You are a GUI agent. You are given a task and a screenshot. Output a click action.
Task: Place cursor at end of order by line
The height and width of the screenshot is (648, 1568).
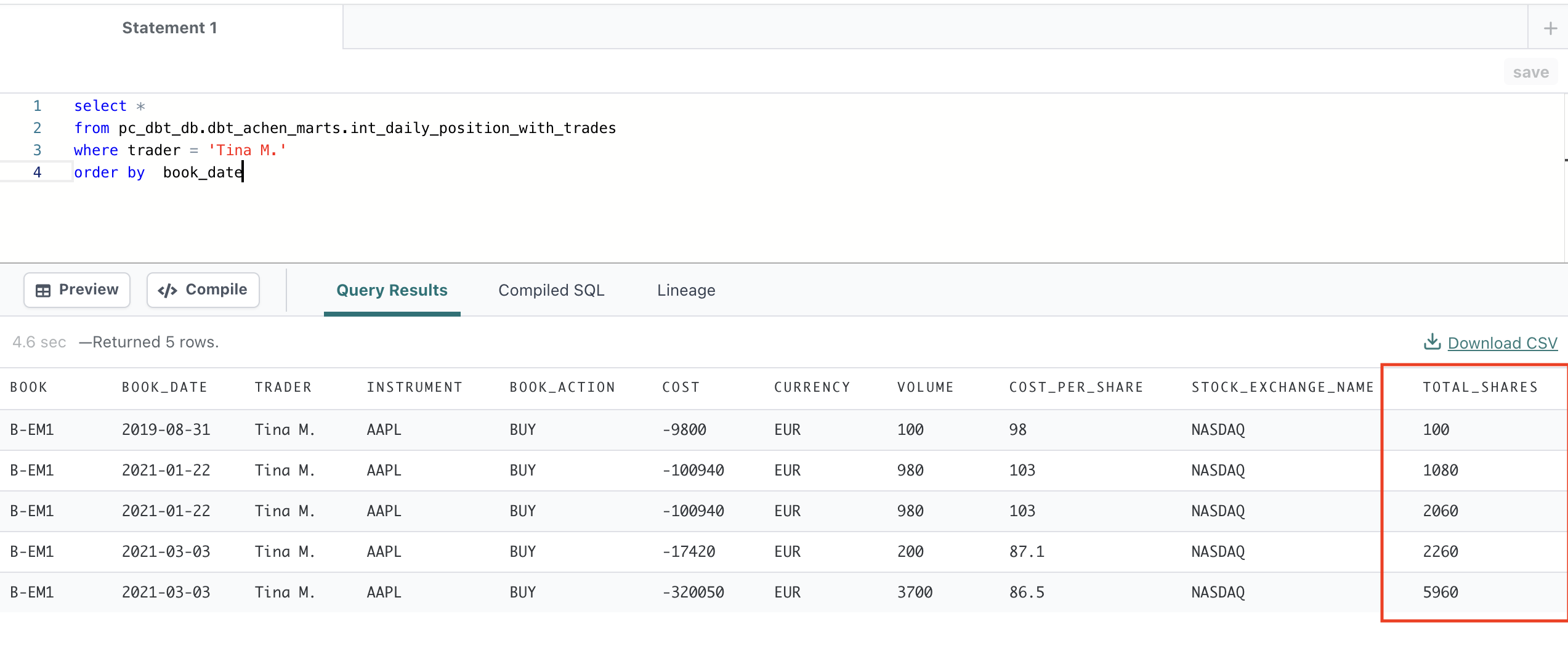coord(243,172)
